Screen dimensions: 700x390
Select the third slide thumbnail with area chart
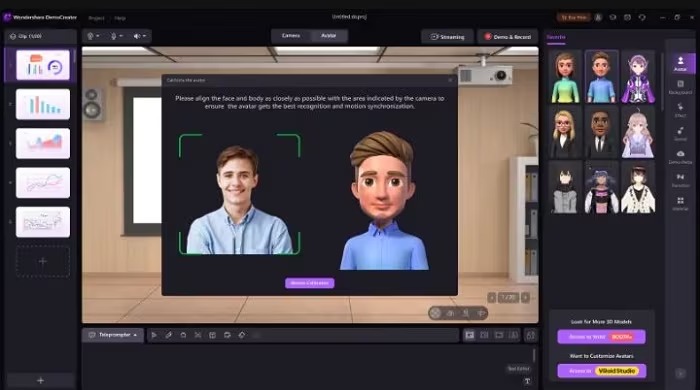[x=43, y=144]
